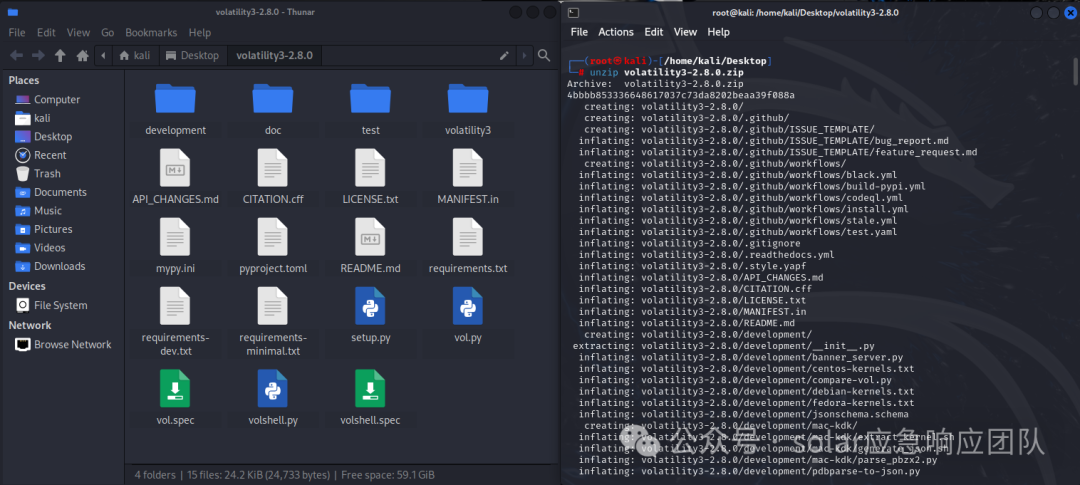Image resolution: width=1080 pixels, height=485 pixels.
Task: Open terminal Help menu
Action: [718, 32]
